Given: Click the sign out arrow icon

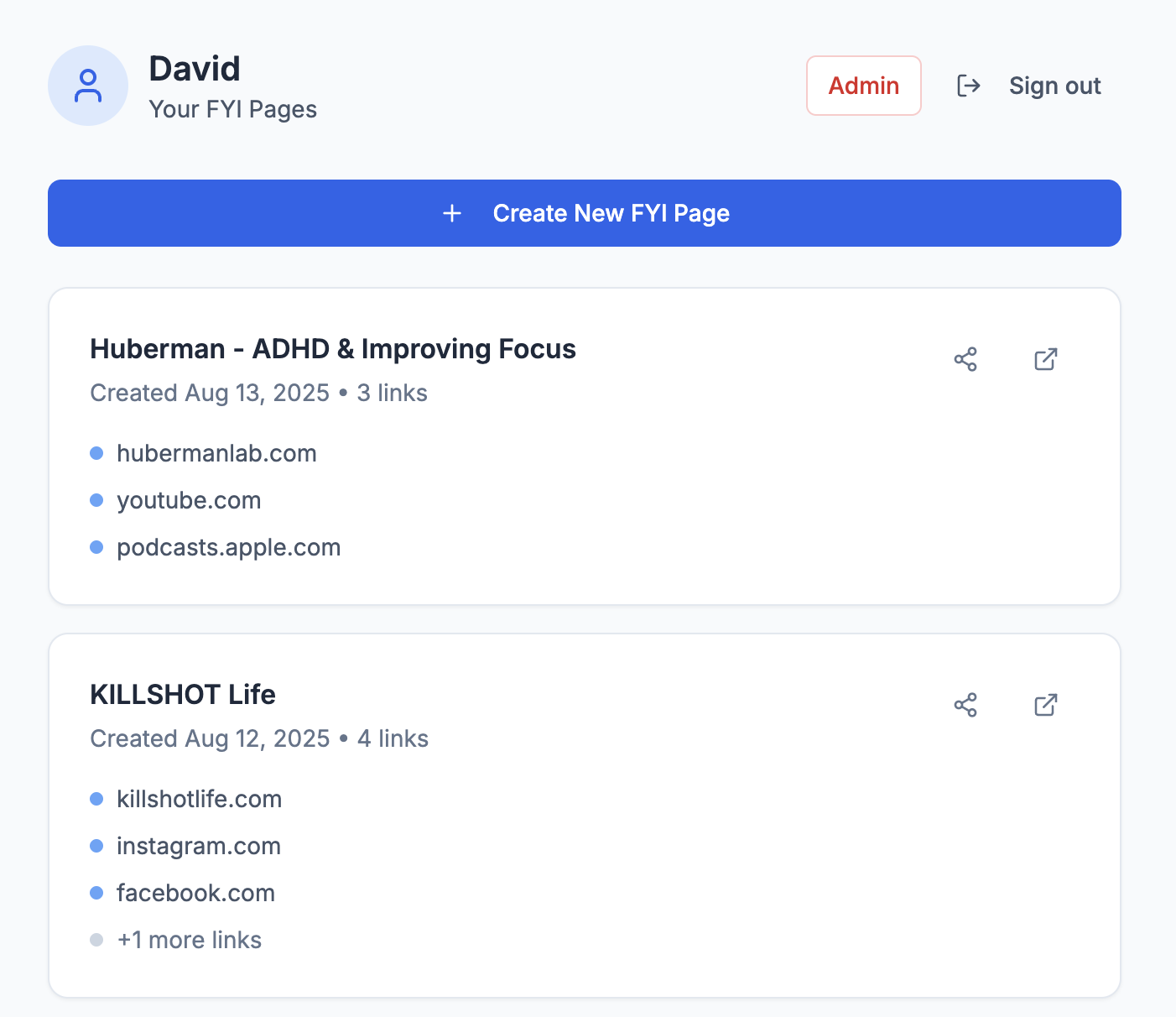Looking at the screenshot, I should point(969,86).
